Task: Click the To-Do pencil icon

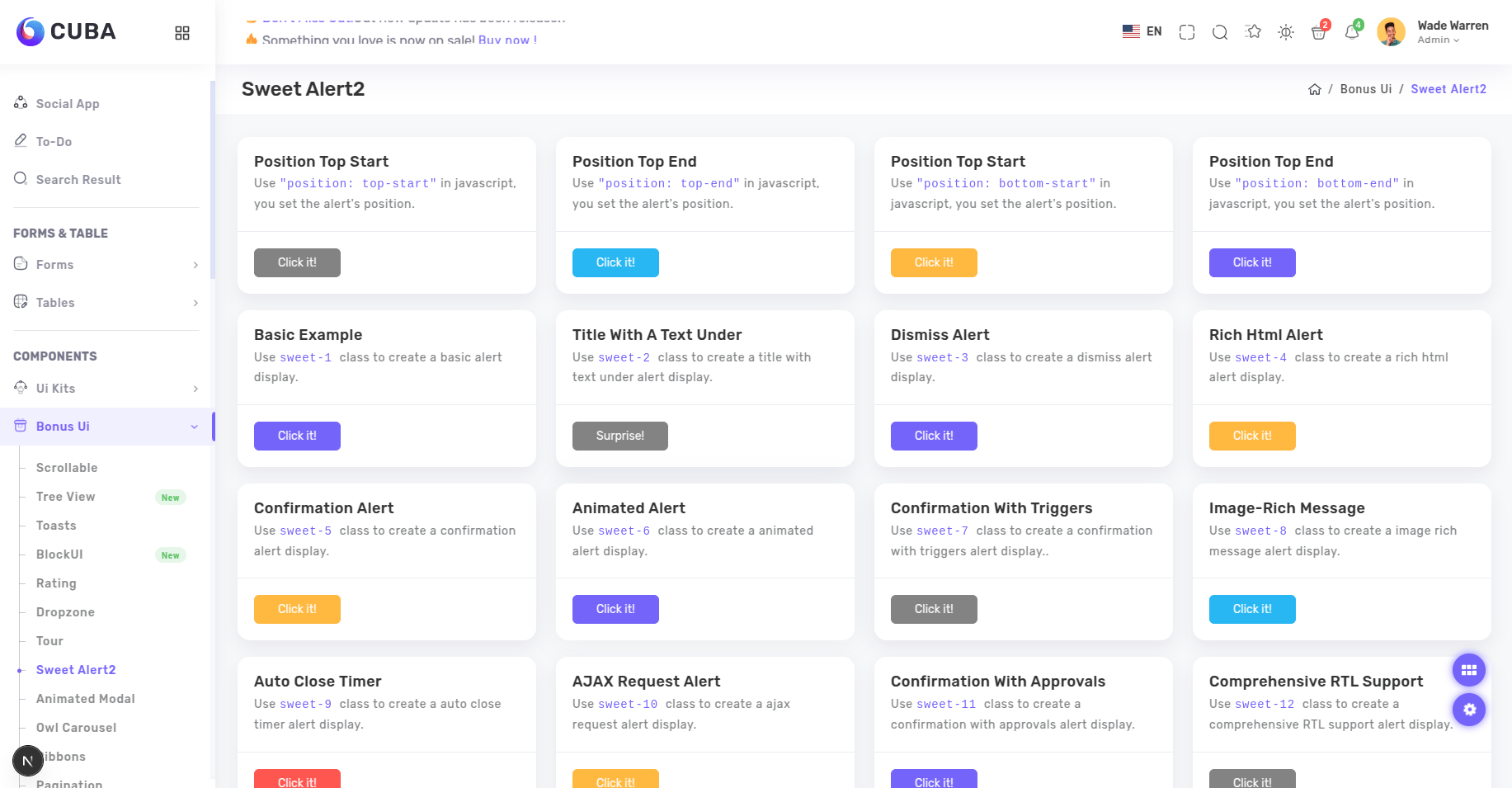Action: point(21,140)
